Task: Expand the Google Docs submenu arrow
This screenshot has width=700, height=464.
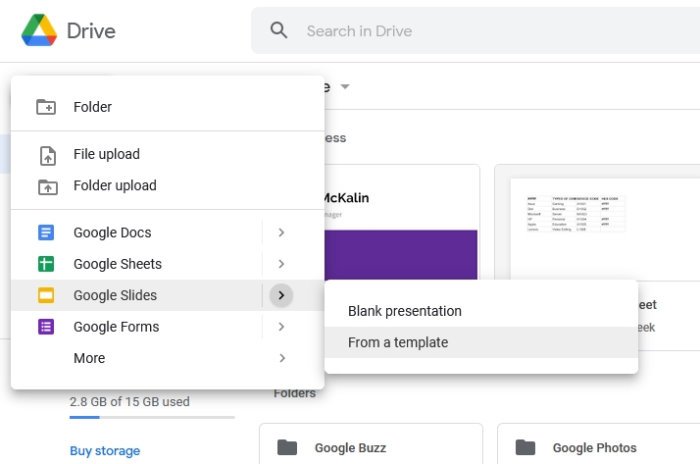Action: point(282,233)
